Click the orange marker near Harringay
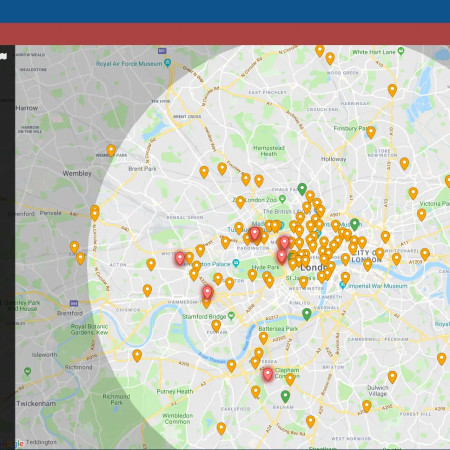Viewport: 450px width, 450px height. coord(392,90)
